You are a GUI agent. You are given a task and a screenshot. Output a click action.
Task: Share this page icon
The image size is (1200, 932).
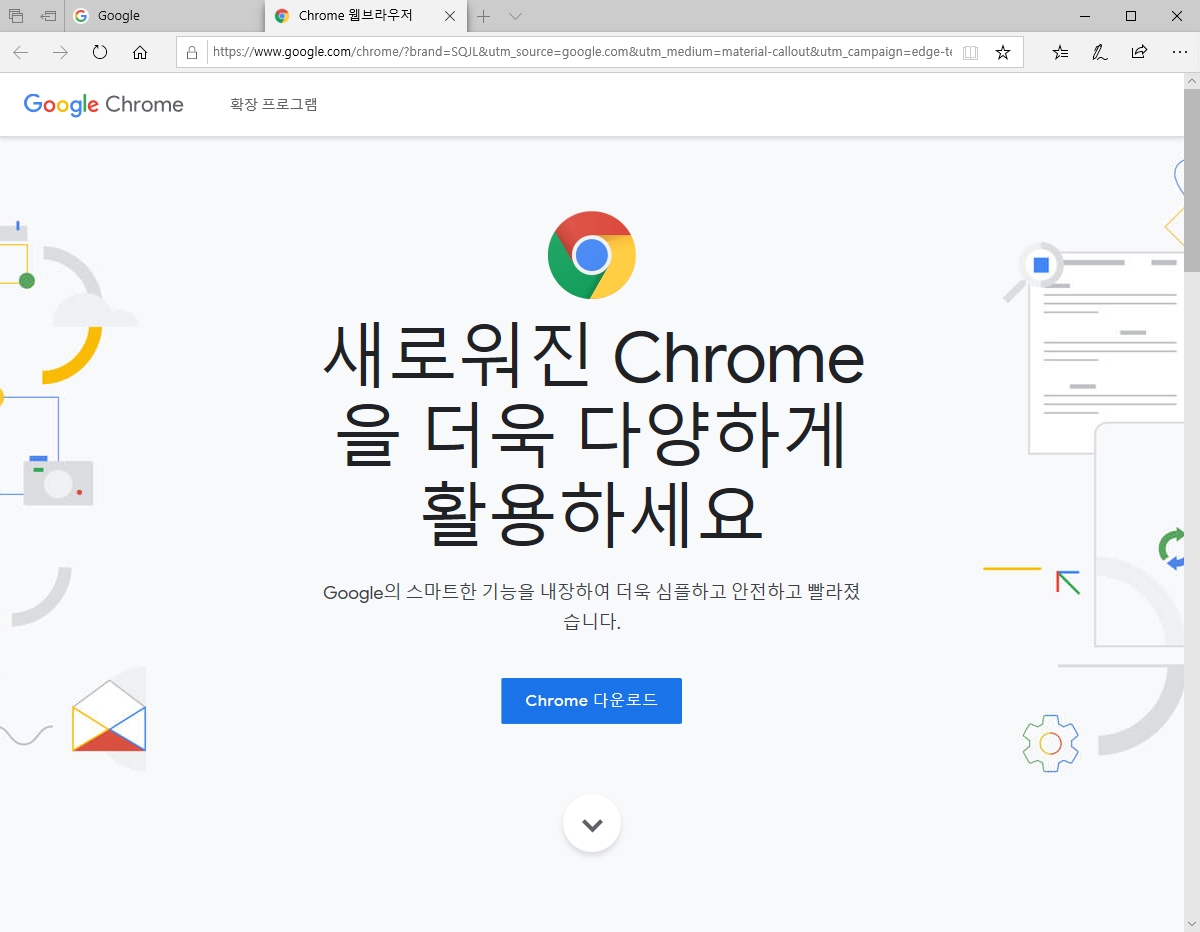[1139, 52]
